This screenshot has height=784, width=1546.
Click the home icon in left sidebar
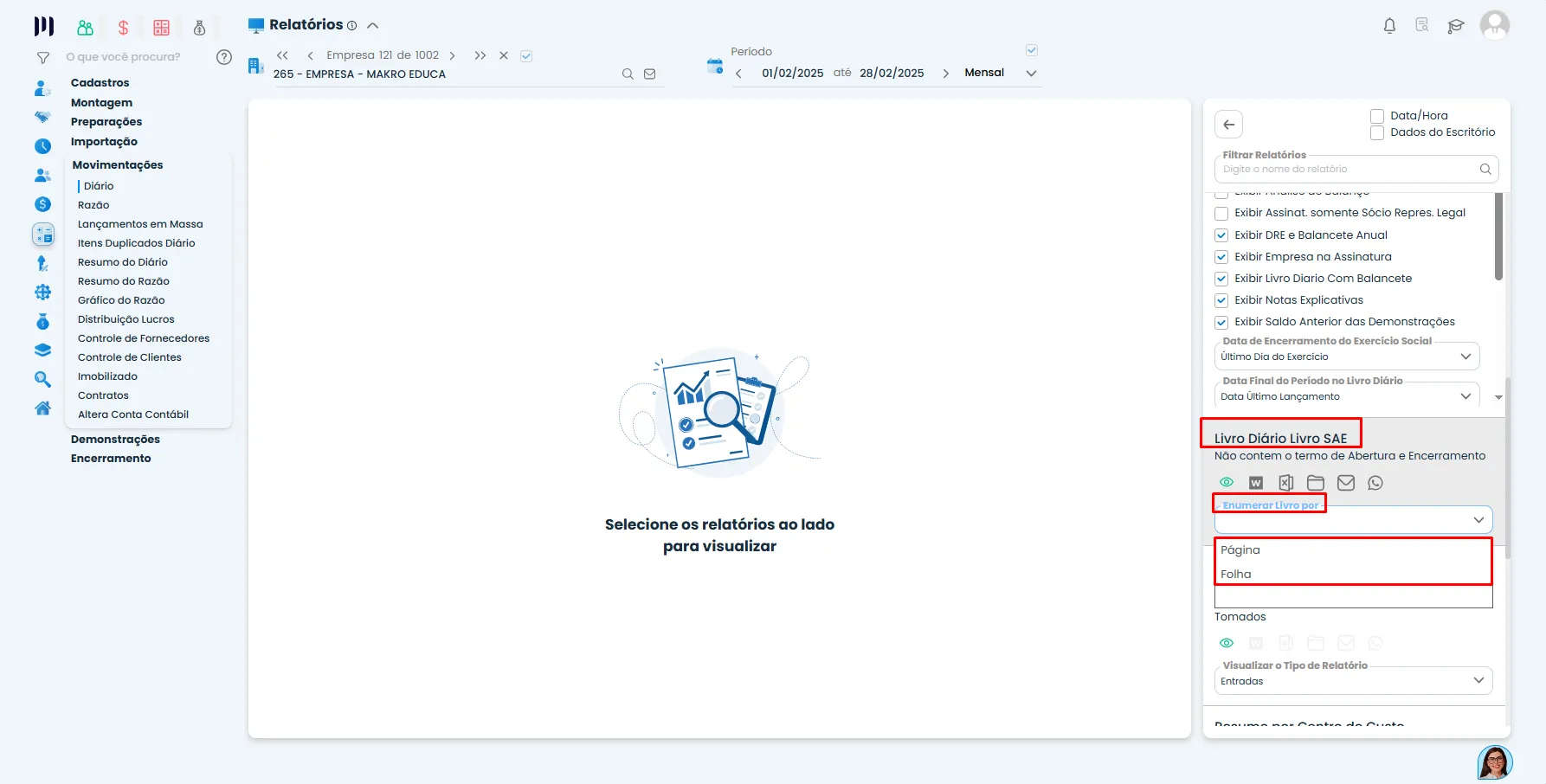pyautogui.click(x=42, y=408)
